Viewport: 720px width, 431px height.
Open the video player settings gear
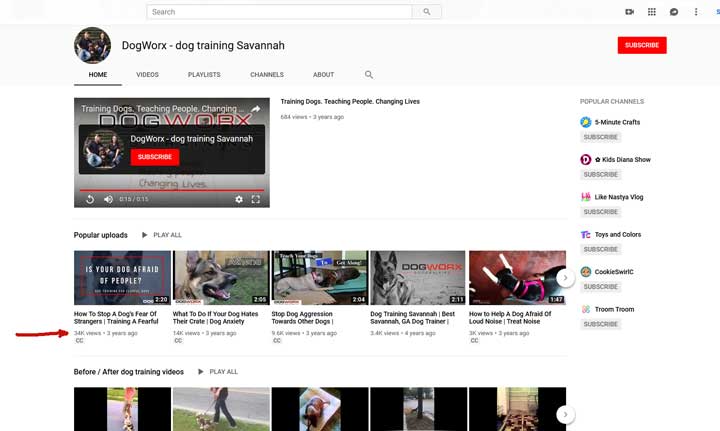[239, 199]
